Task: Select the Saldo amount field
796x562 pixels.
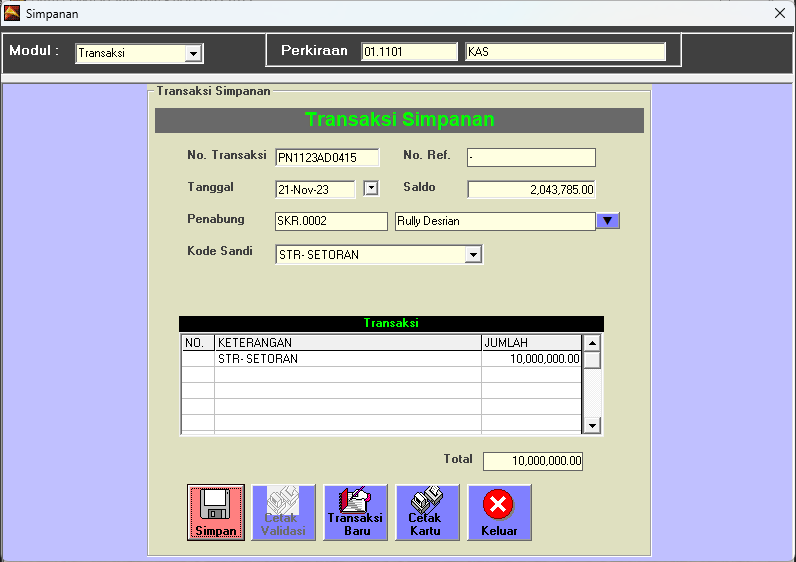Action: pos(530,189)
